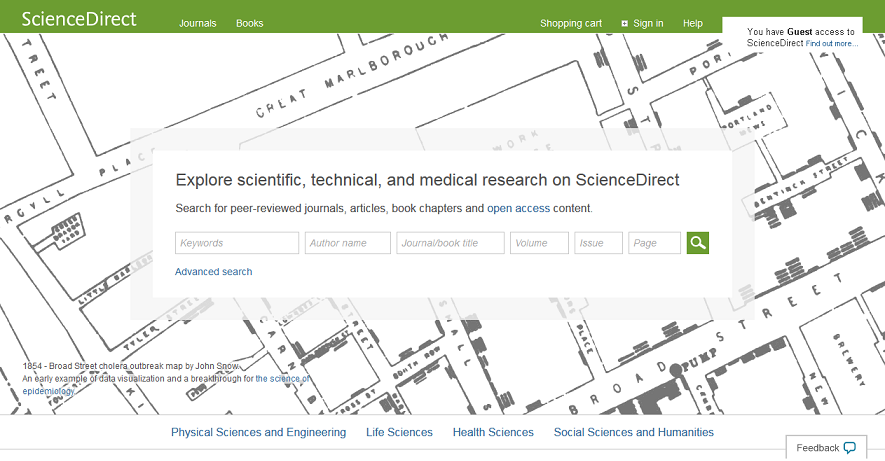Focus the Journal/book title field
Image resolution: width=885 pixels, height=461 pixels.
click(x=450, y=243)
